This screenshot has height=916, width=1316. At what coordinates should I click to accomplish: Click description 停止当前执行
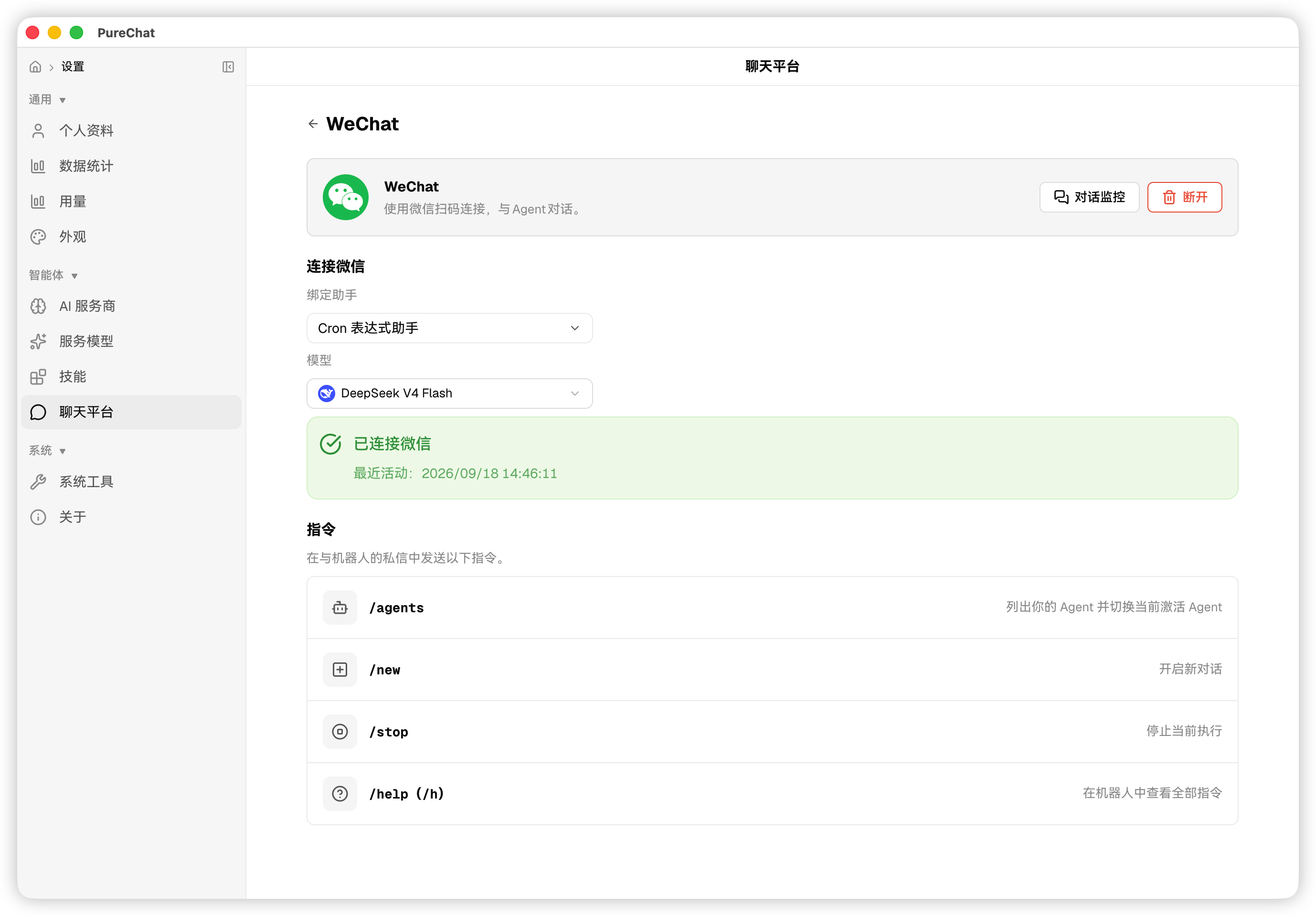1184,731
